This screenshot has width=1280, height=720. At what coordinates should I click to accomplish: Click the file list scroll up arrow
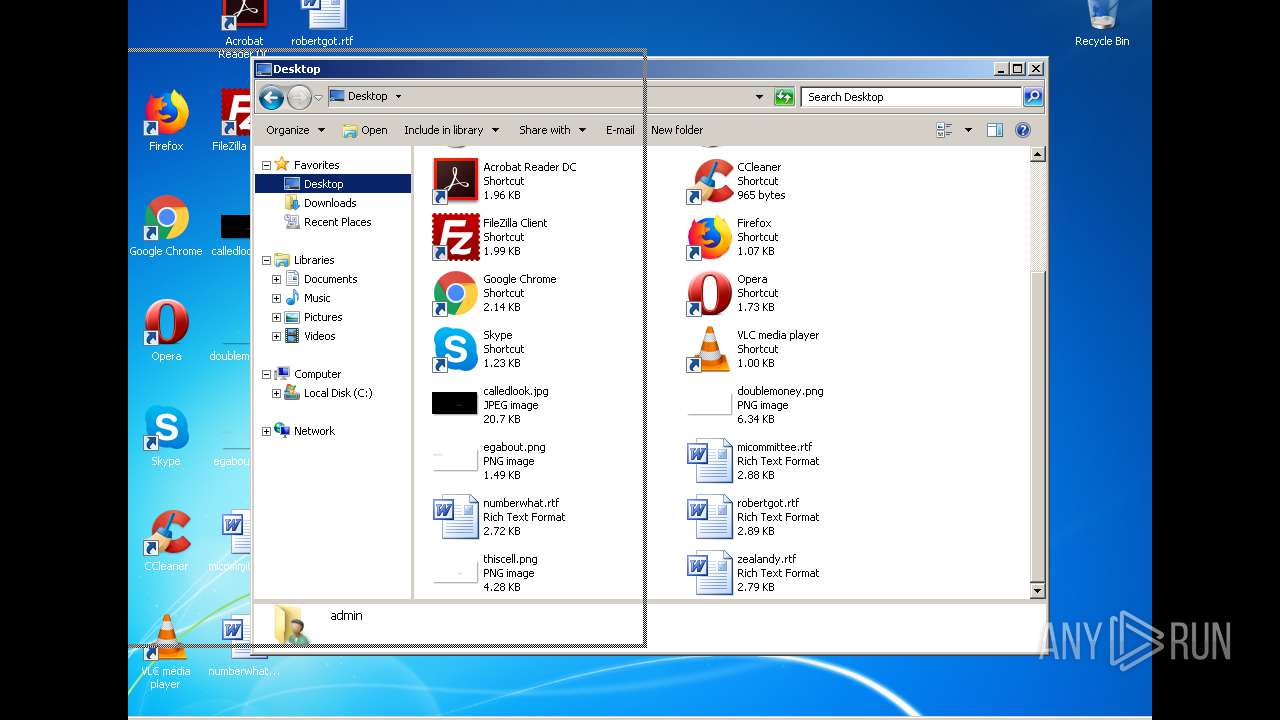(1037, 154)
